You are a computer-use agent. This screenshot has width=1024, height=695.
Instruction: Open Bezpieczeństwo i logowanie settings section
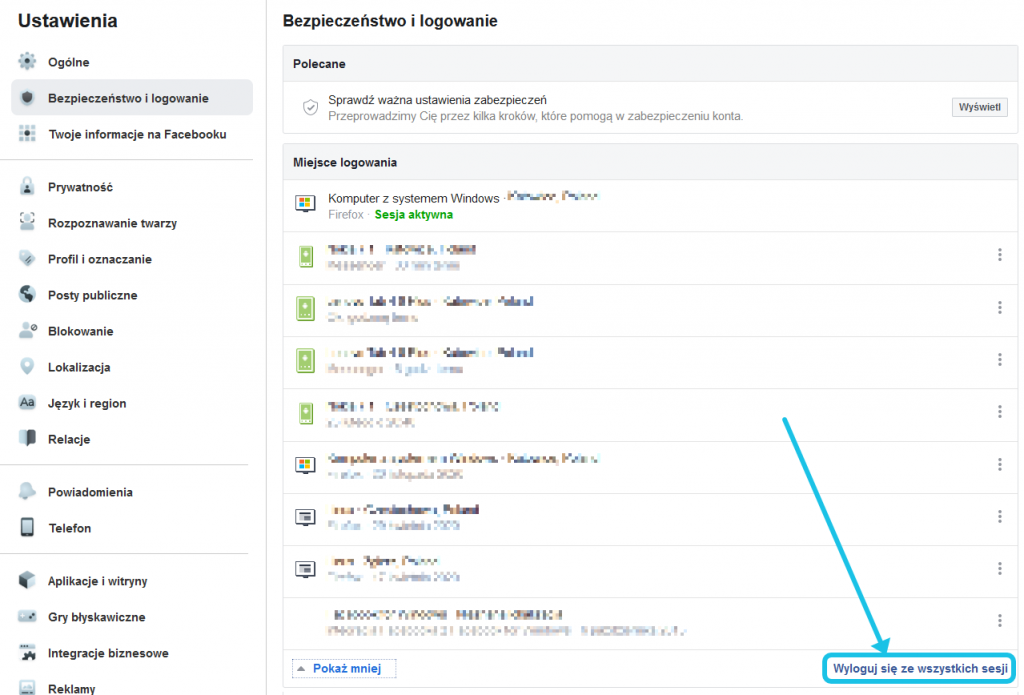point(128,98)
